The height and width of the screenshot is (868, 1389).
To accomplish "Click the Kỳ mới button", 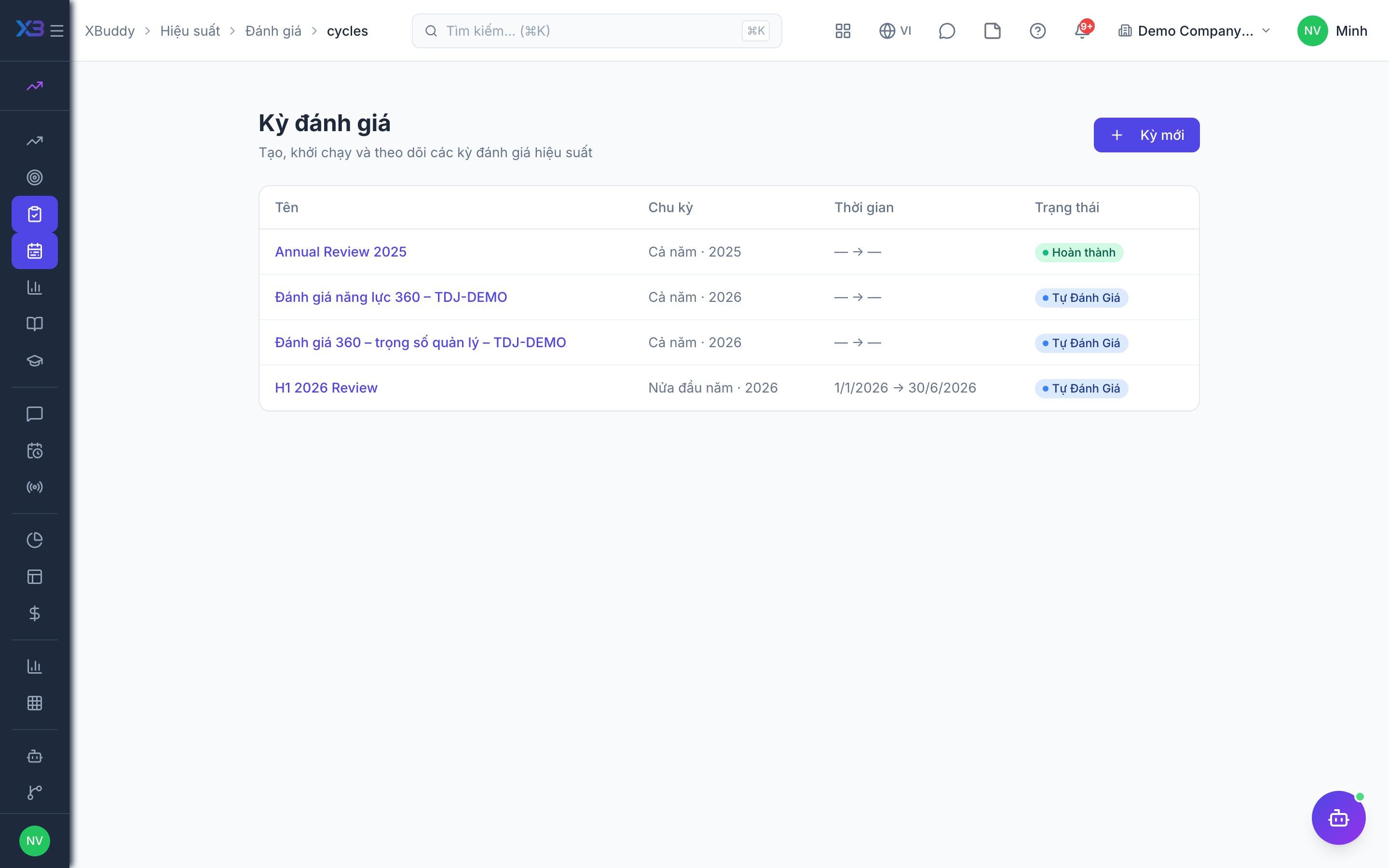I will click(1146, 135).
